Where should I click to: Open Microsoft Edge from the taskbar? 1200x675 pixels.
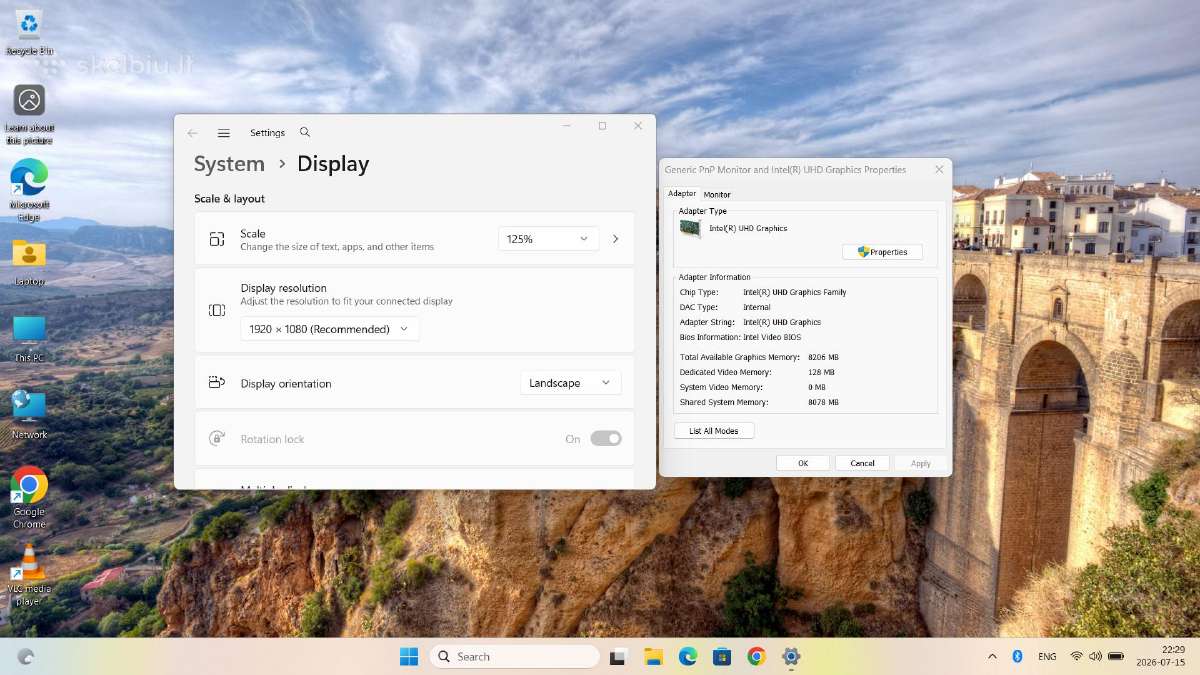tap(688, 656)
